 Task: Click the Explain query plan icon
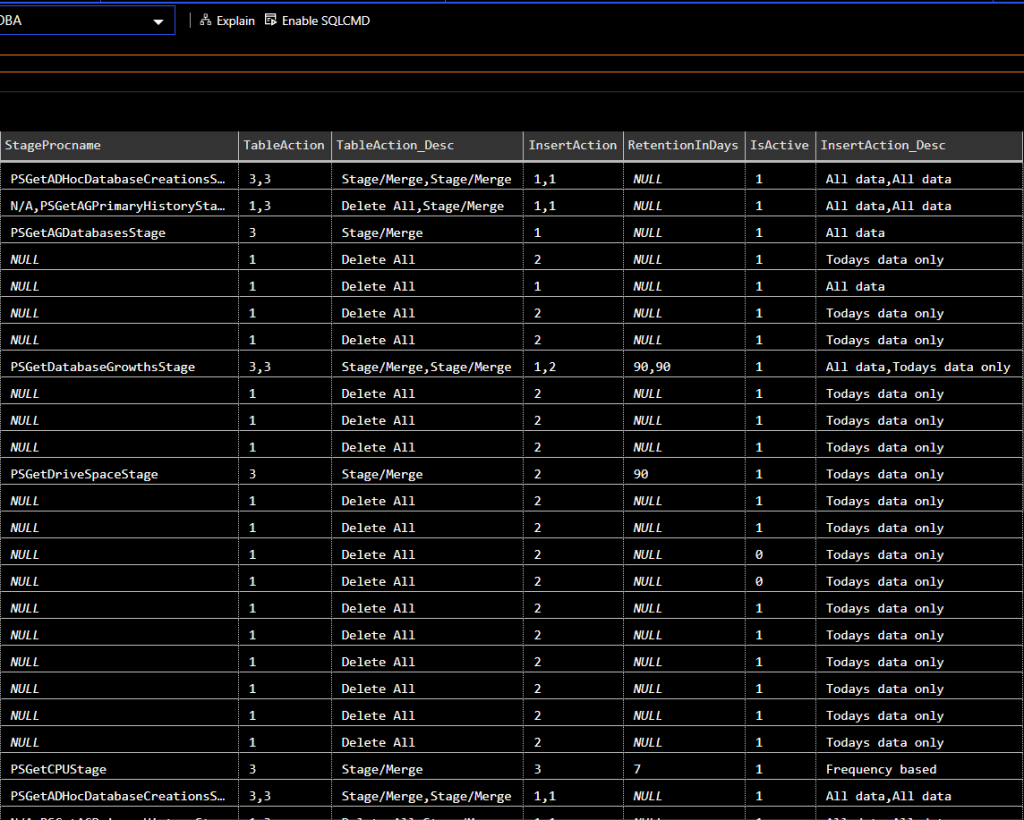(206, 20)
